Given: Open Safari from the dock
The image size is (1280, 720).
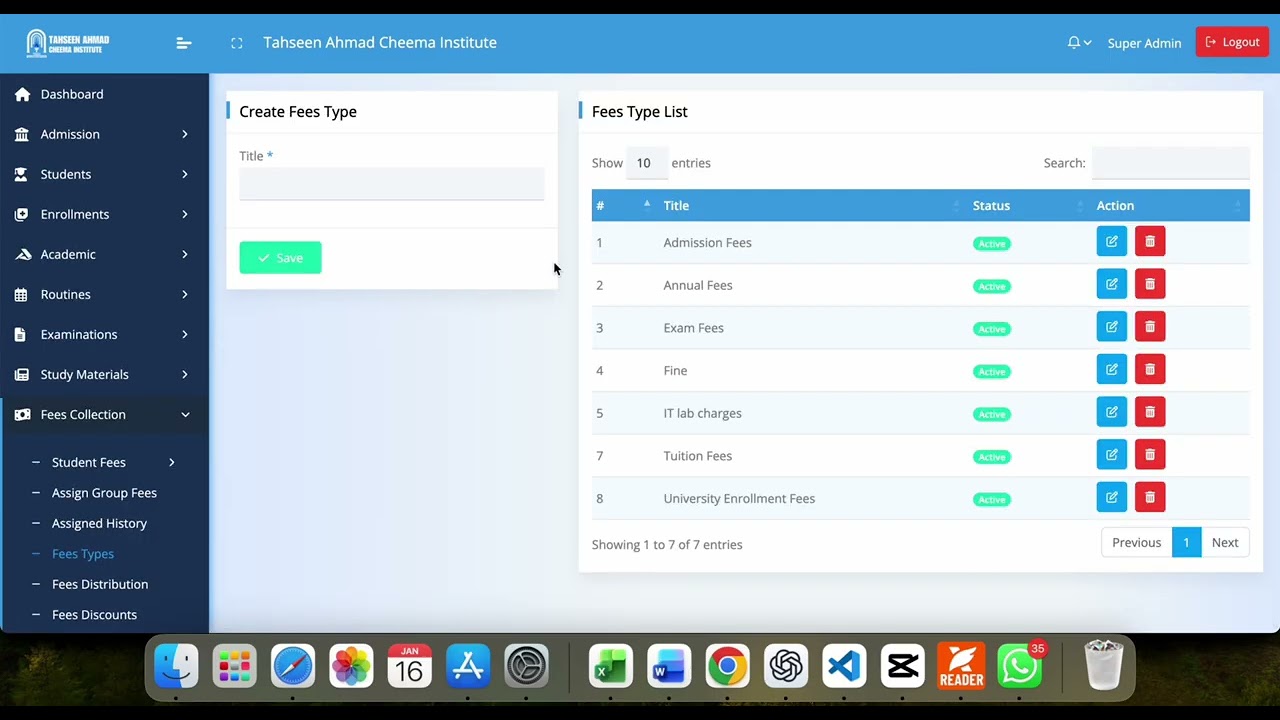Looking at the screenshot, I should (x=293, y=666).
